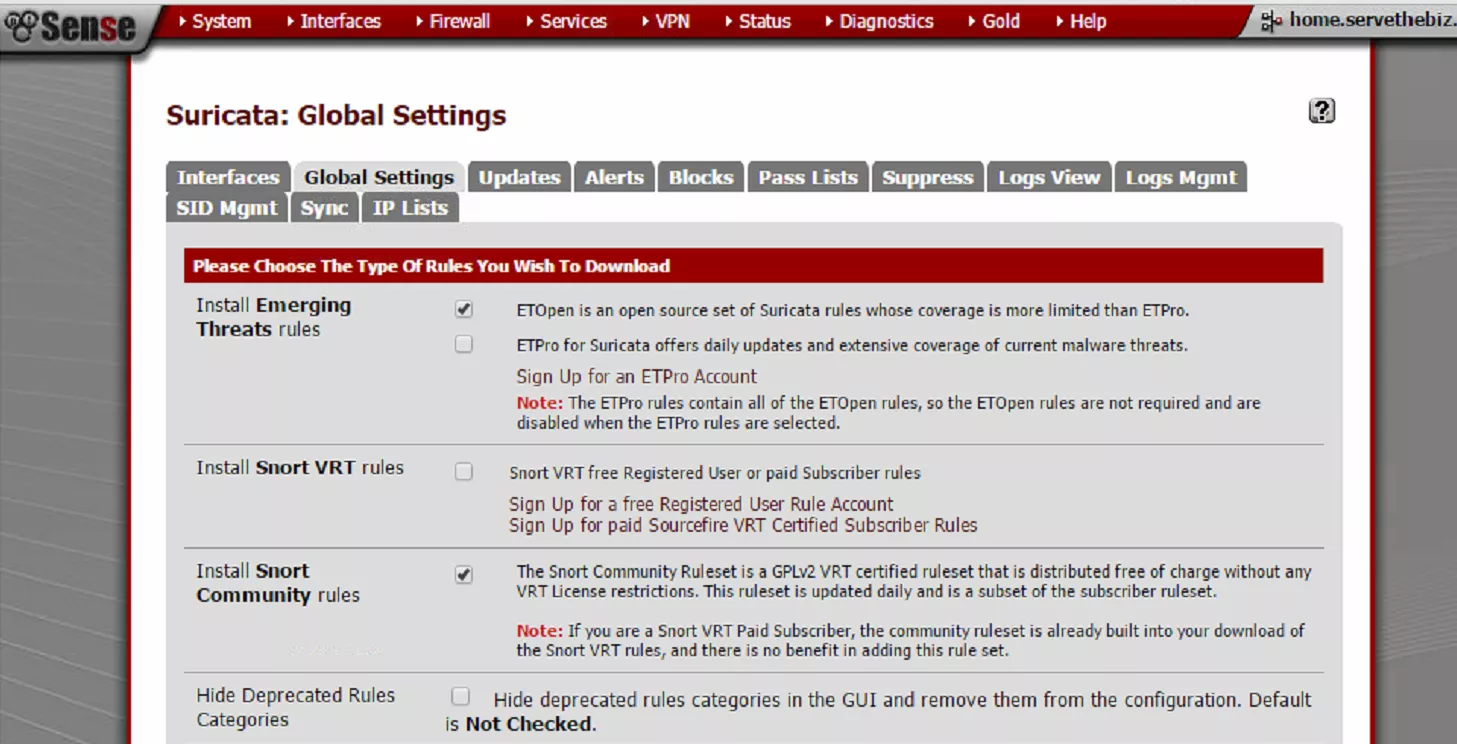The width and height of the screenshot is (1457, 744).
Task: Expand the Services menu
Action: [565, 21]
